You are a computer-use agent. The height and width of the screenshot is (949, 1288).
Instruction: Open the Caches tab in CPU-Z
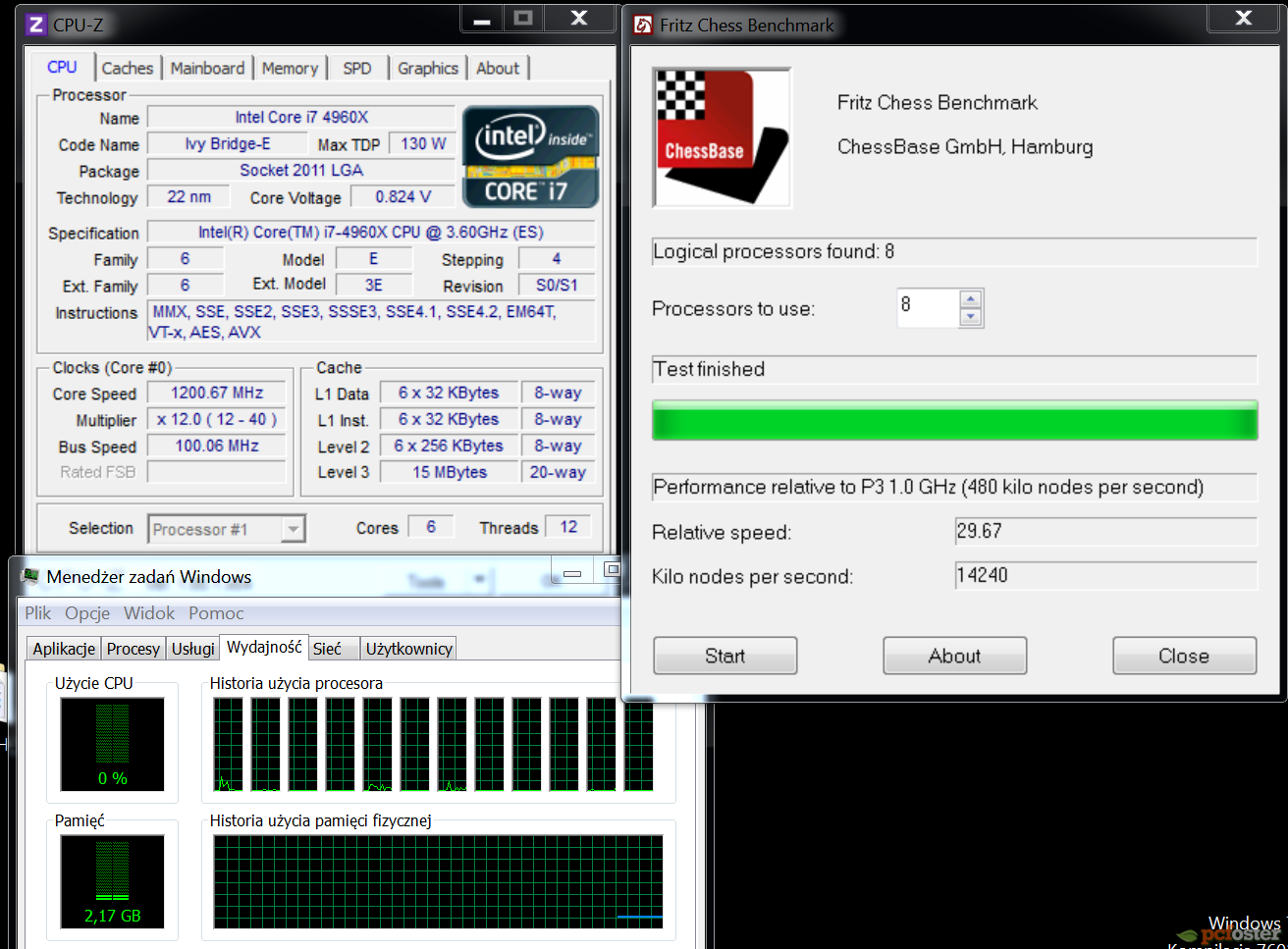128,68
